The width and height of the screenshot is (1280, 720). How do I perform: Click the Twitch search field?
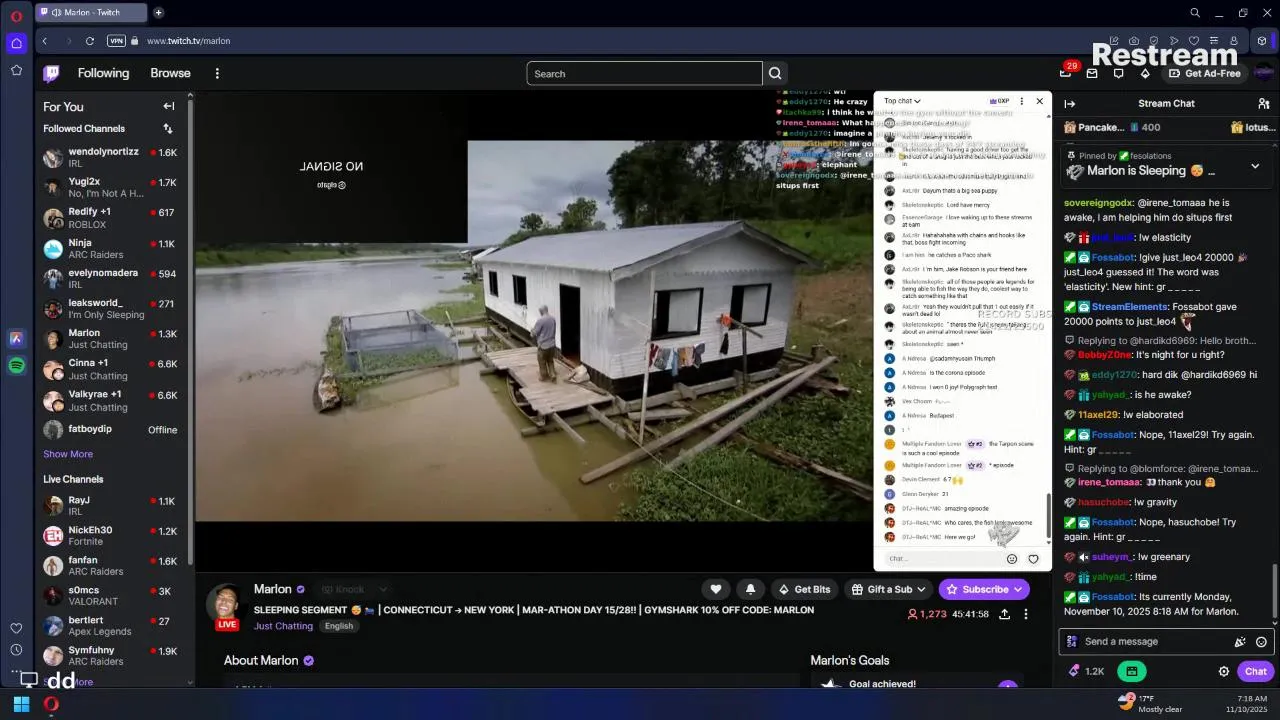tap(645, 73)
